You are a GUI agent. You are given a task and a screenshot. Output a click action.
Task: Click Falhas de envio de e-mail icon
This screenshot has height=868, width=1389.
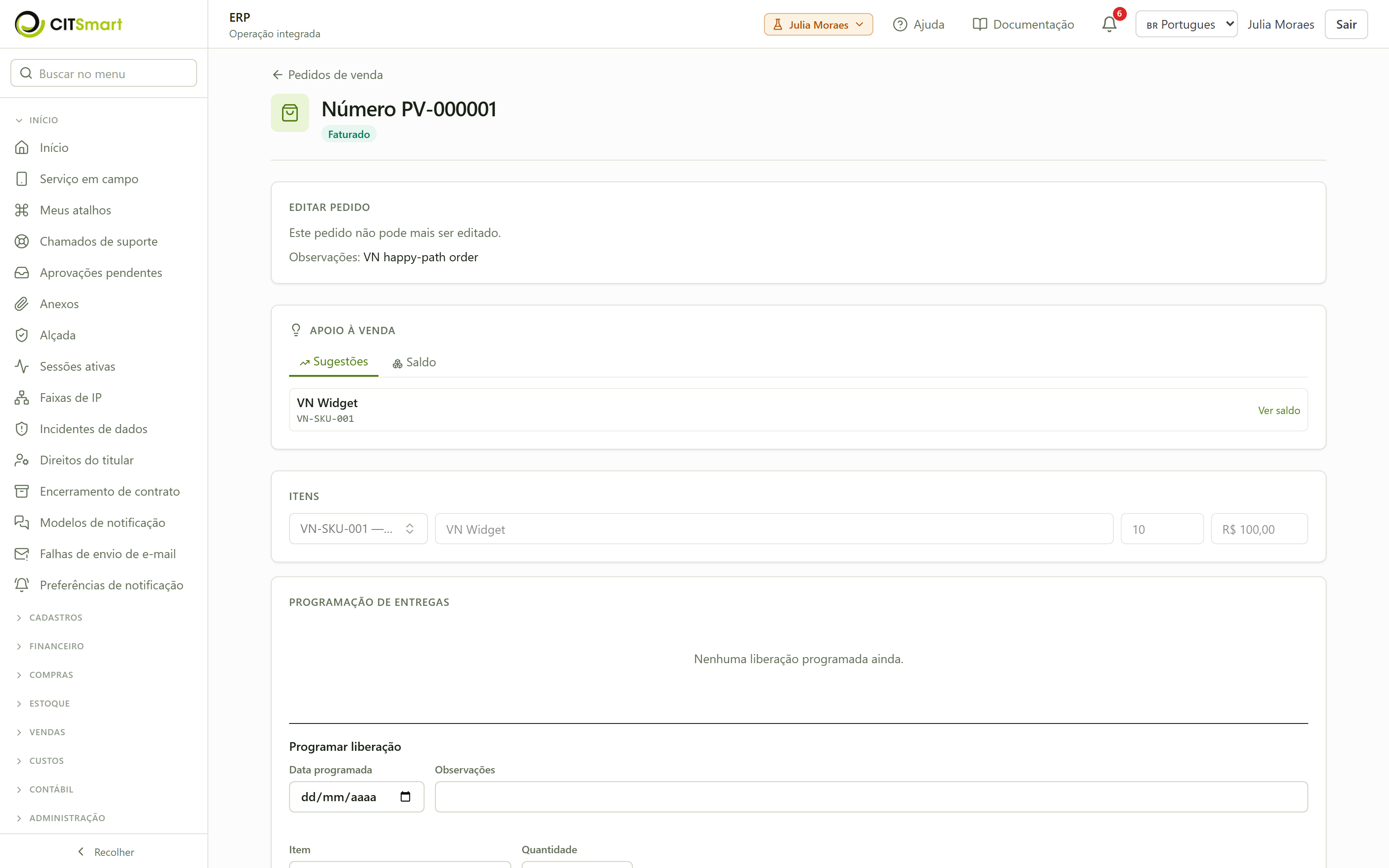click(x=22, y=554)
